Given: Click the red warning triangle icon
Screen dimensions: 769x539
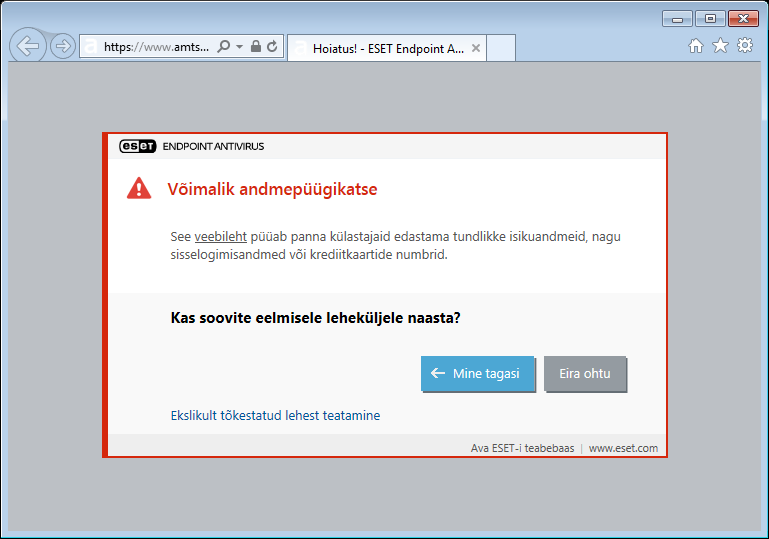Looking at the screenshot, I should (139, 188).
